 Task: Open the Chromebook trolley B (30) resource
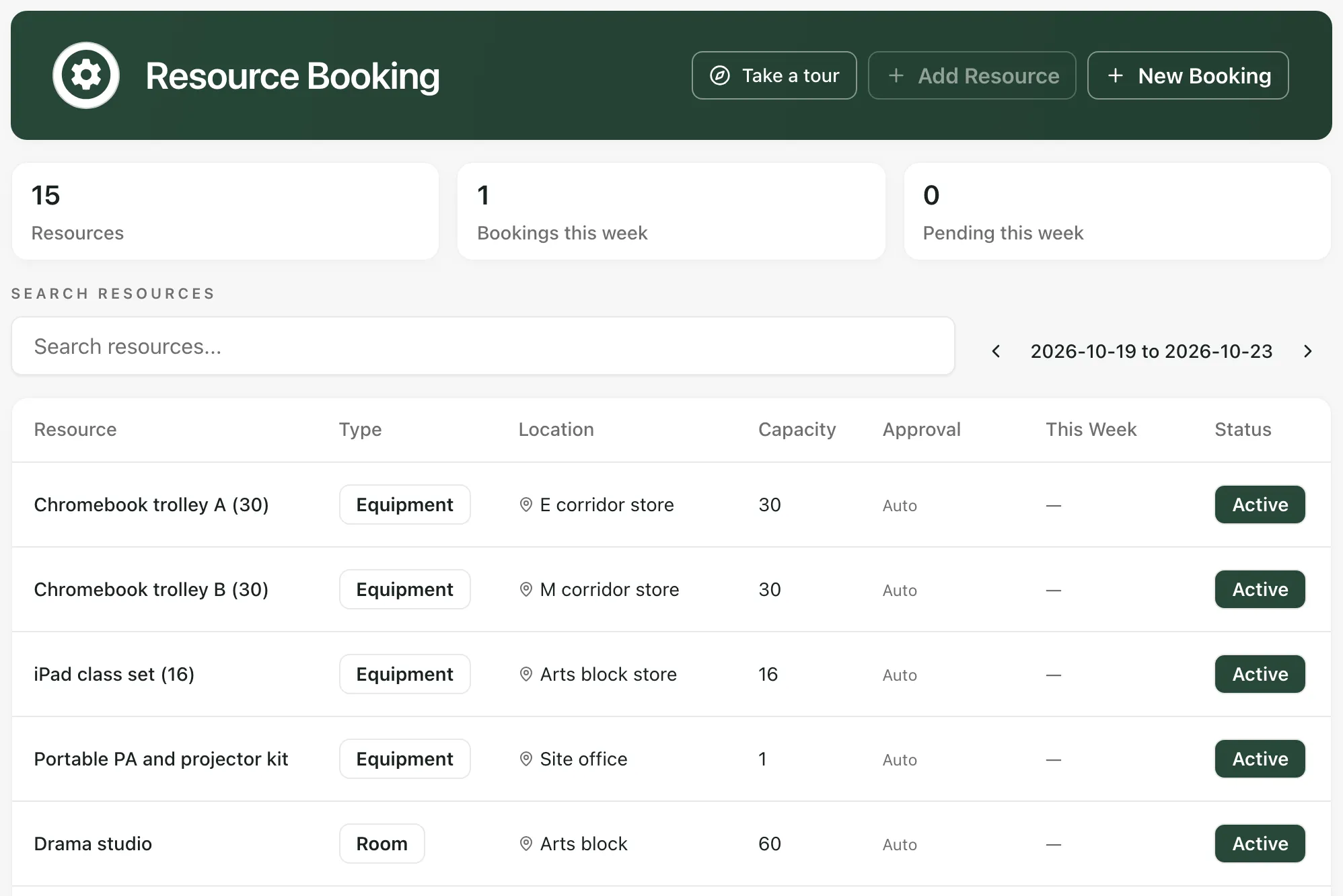(x=151, y=589)
